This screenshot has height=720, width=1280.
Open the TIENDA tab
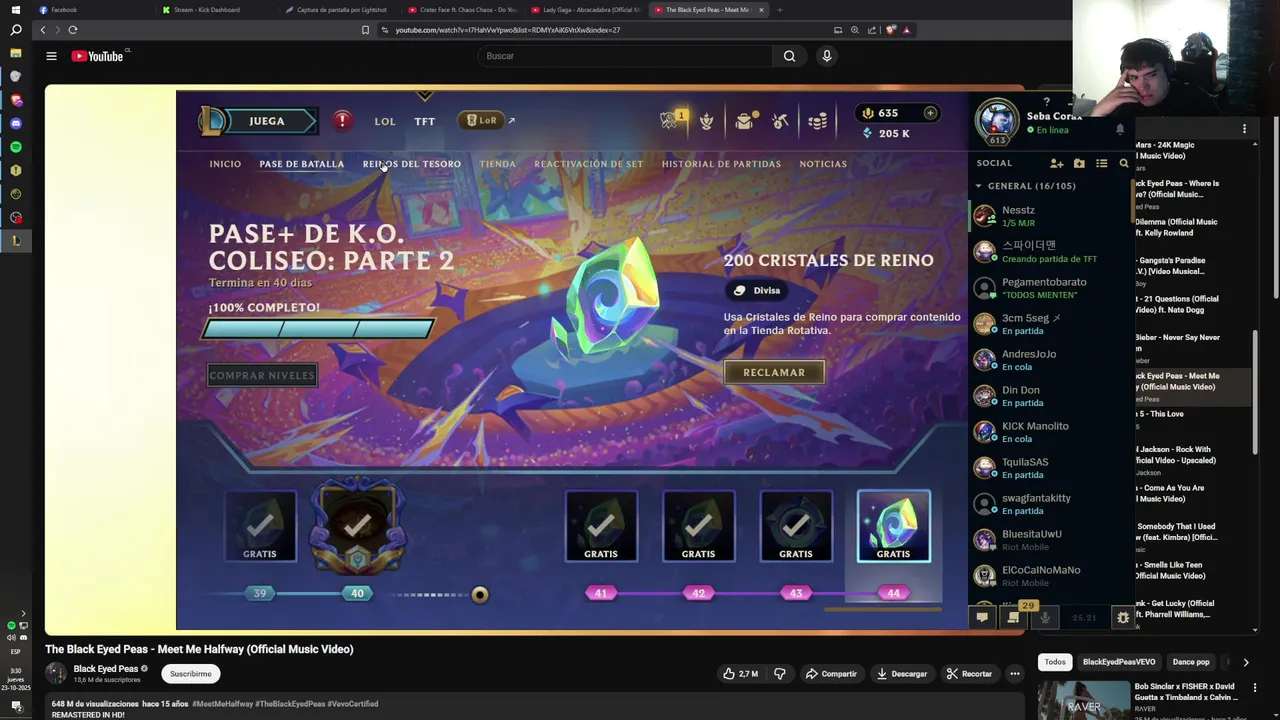497,164
